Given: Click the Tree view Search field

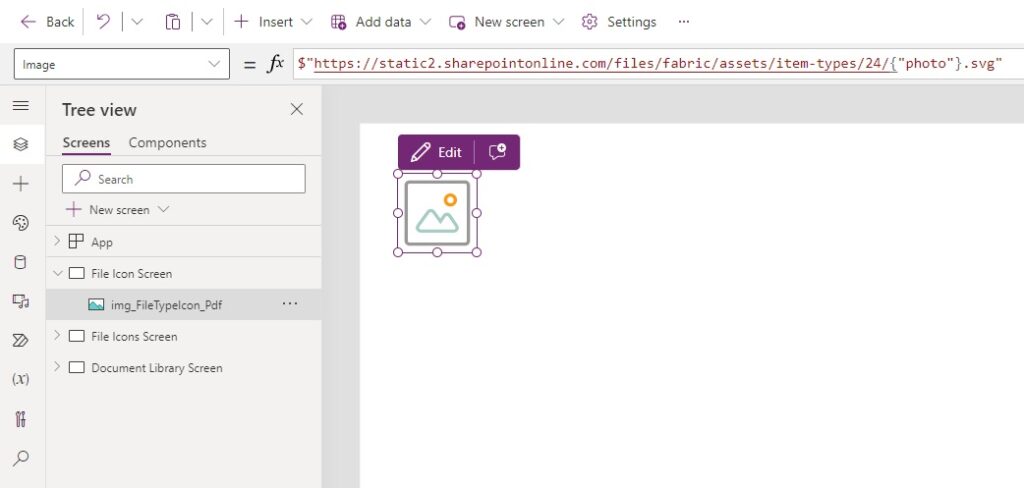Looking at the screenshot, I should pyautogui.click(x=184, y=179).
